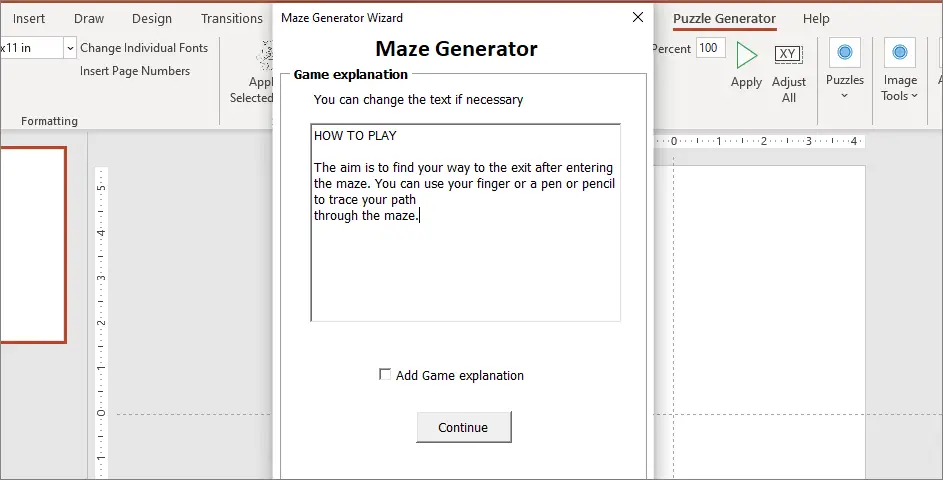
Task: Click the Apply Selected button
Action: pos(253,72)
